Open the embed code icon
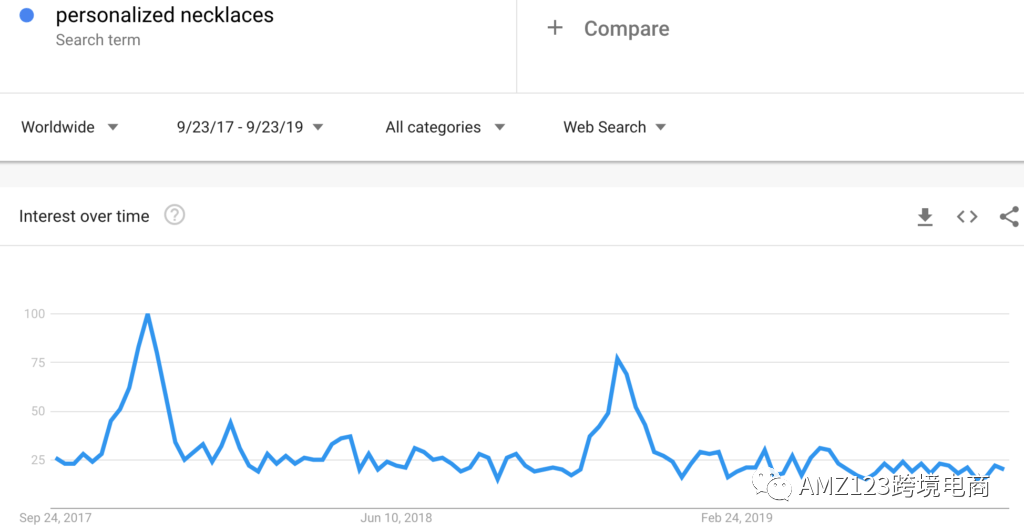 pos(967,216)
